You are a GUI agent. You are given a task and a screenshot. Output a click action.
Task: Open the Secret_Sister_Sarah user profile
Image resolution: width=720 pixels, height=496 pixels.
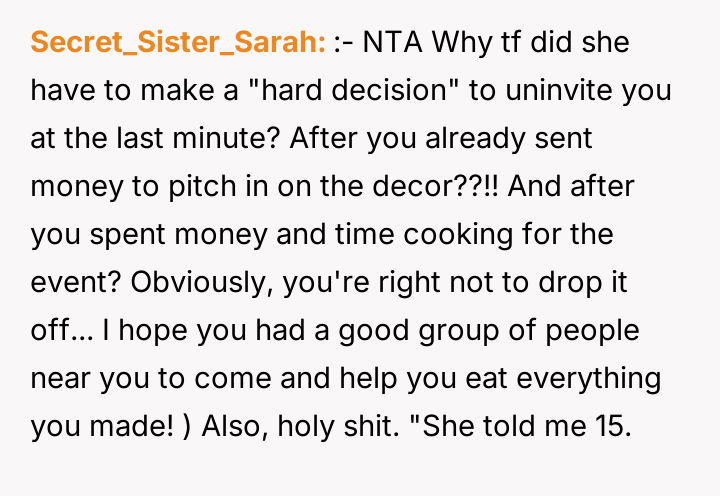click(178, 43)
